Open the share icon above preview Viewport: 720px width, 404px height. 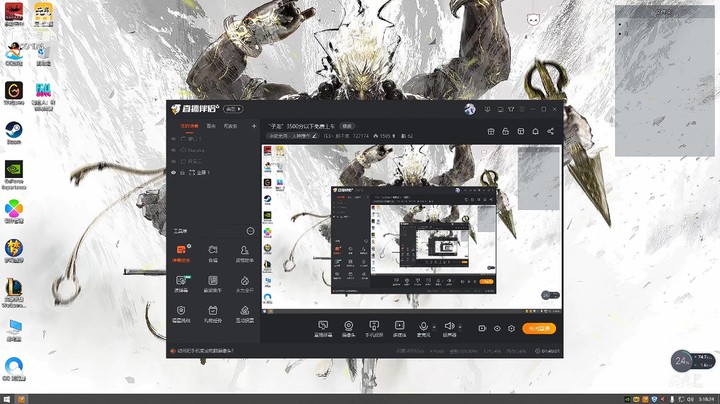(x=550, y=131)
